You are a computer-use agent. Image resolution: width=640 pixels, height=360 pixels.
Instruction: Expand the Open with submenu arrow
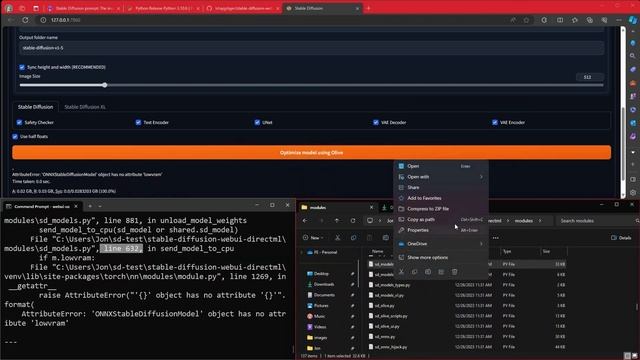pyautogui.click(x=481, y=177)
